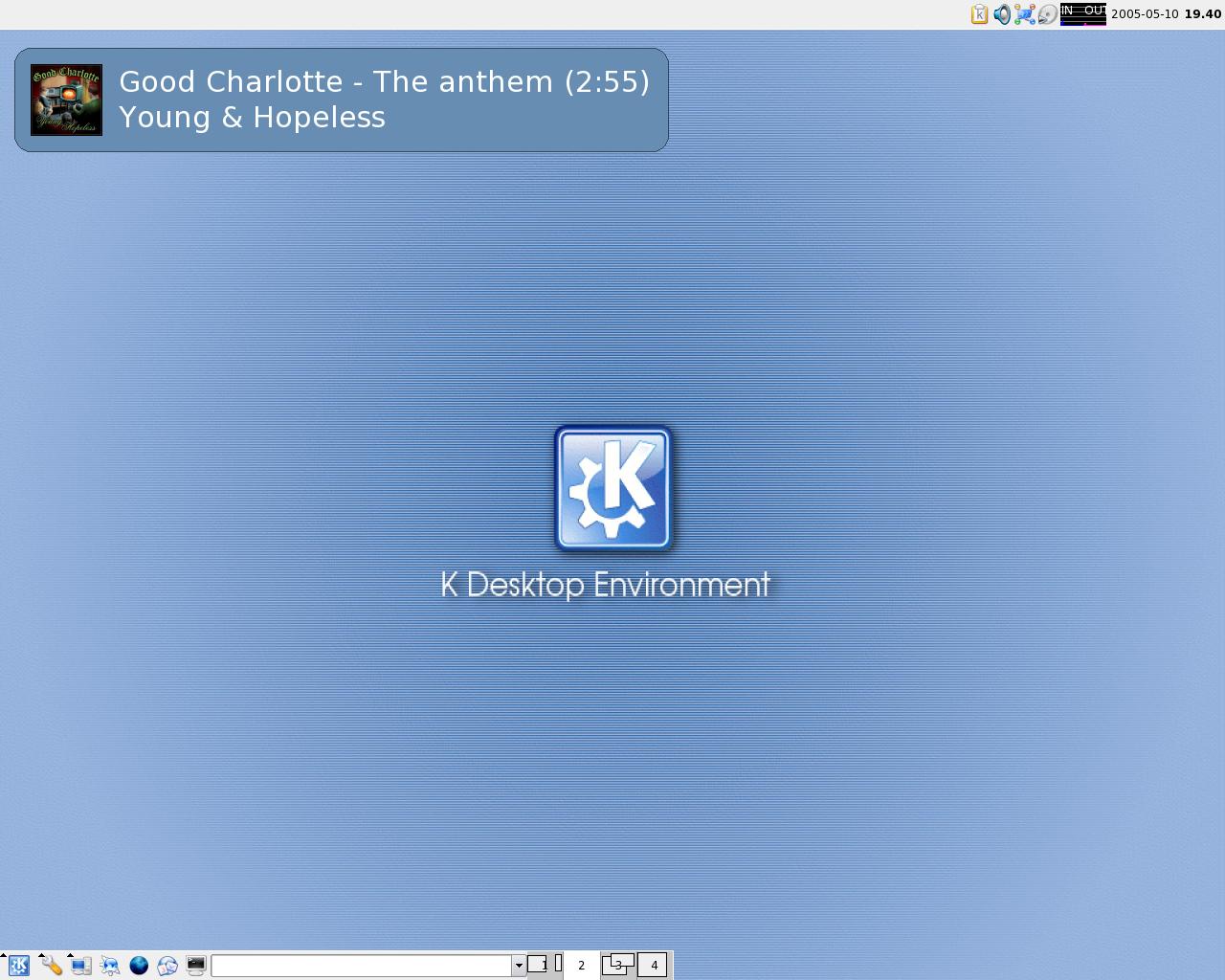
Task: Expand the run command history dropdown
Action: 519,966
